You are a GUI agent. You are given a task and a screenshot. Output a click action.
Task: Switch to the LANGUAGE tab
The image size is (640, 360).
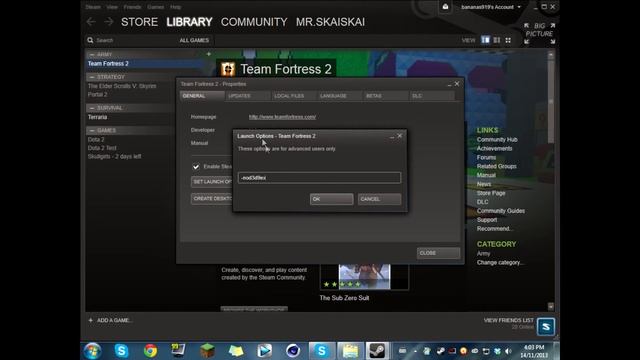pyautogui.click(x=339, y=96)
